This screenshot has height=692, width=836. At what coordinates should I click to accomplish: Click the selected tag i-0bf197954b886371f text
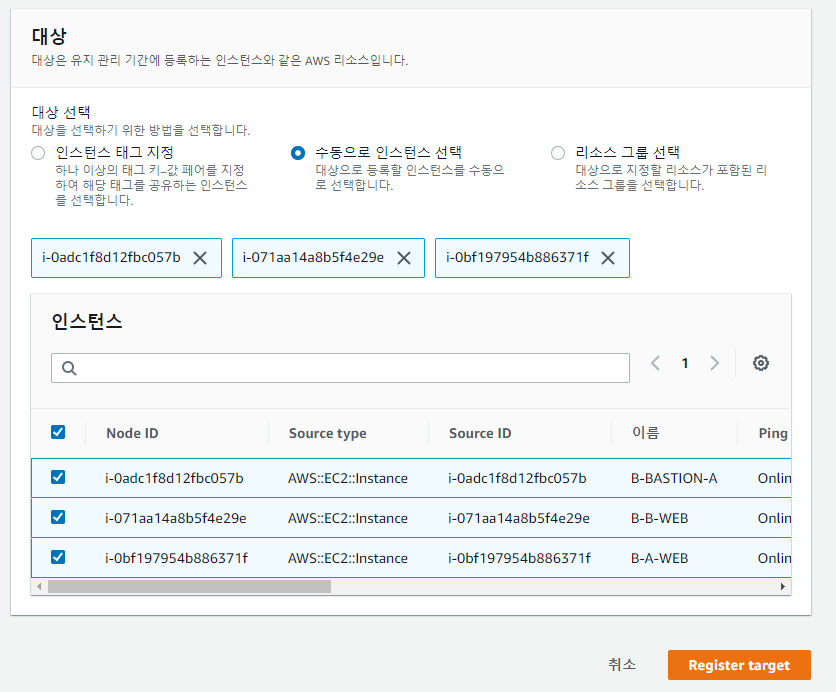(x=517, y=258)
